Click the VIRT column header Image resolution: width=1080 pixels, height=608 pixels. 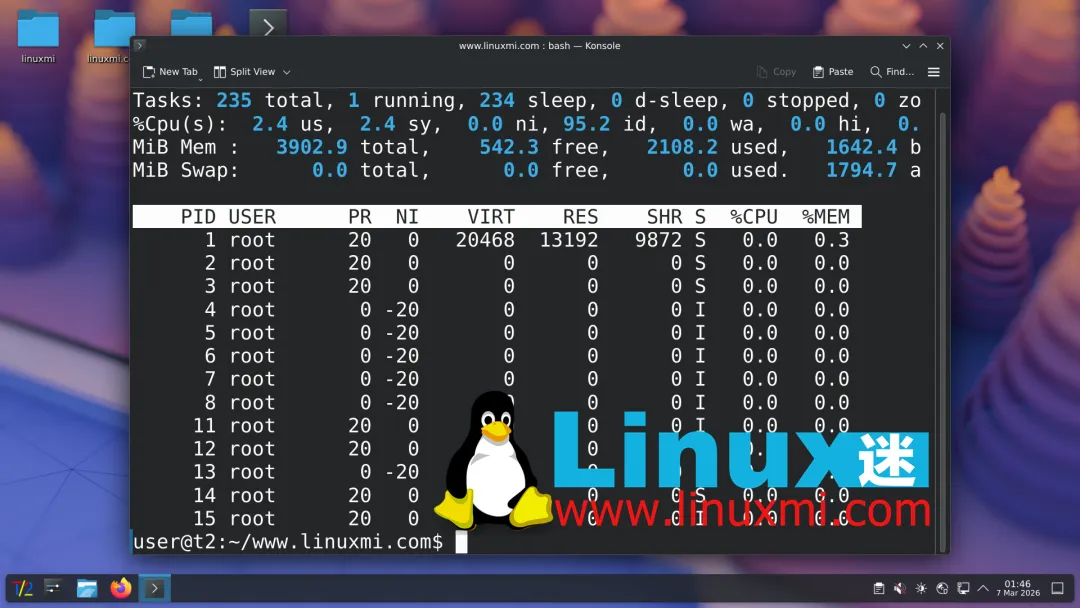coord(490,217)
